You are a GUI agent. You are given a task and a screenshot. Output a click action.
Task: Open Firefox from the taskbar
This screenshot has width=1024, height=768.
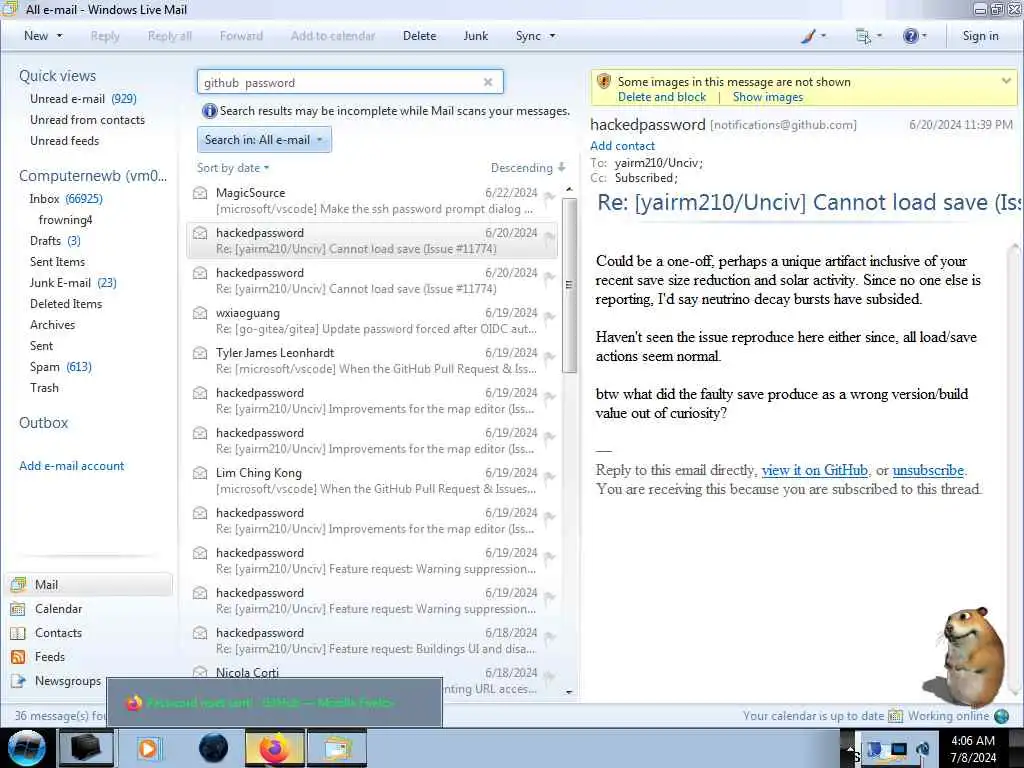(275, 748)
